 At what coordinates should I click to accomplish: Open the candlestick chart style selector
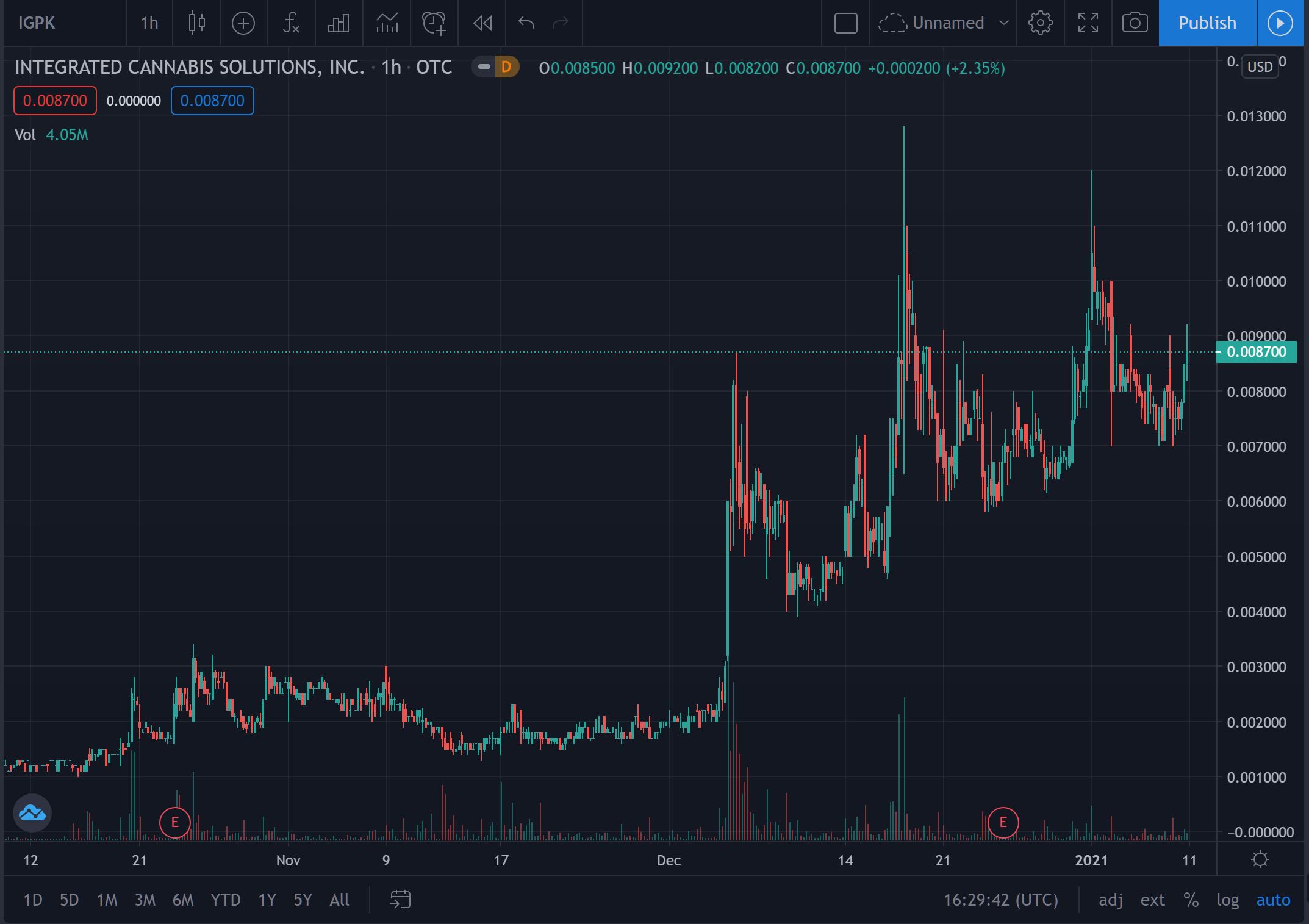tap(196, 23)
